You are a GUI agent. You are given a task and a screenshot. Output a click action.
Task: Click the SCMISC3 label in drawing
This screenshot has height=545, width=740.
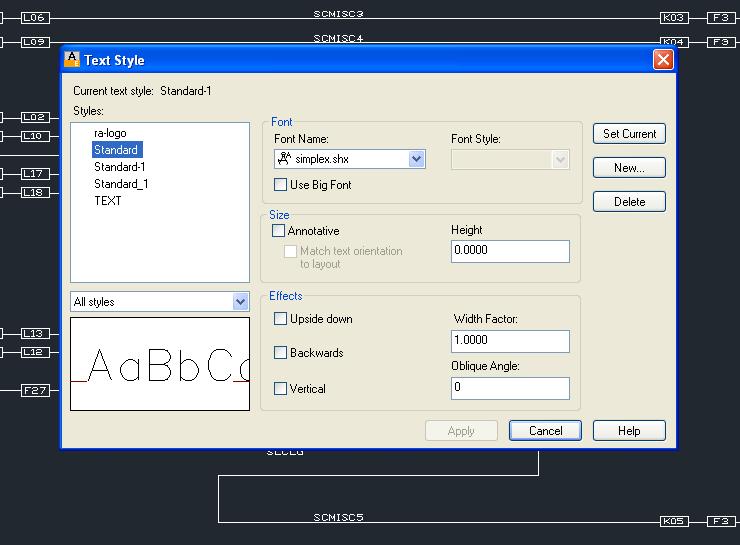tap(338, 14)
